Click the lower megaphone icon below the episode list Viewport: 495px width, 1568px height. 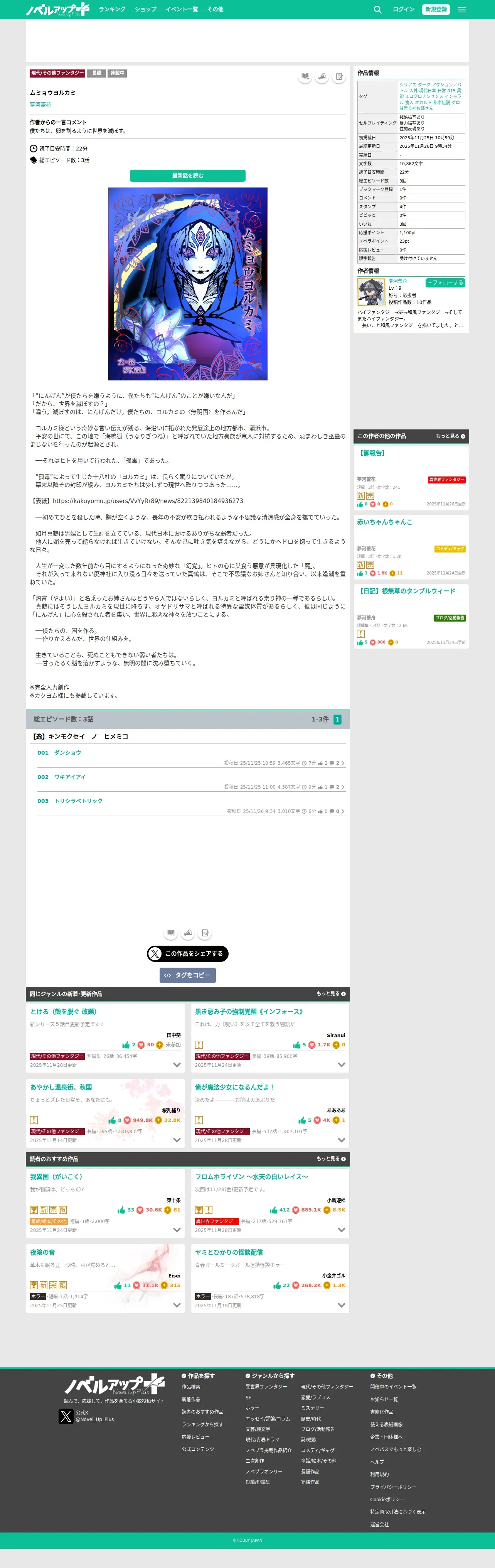coord(188,933)
